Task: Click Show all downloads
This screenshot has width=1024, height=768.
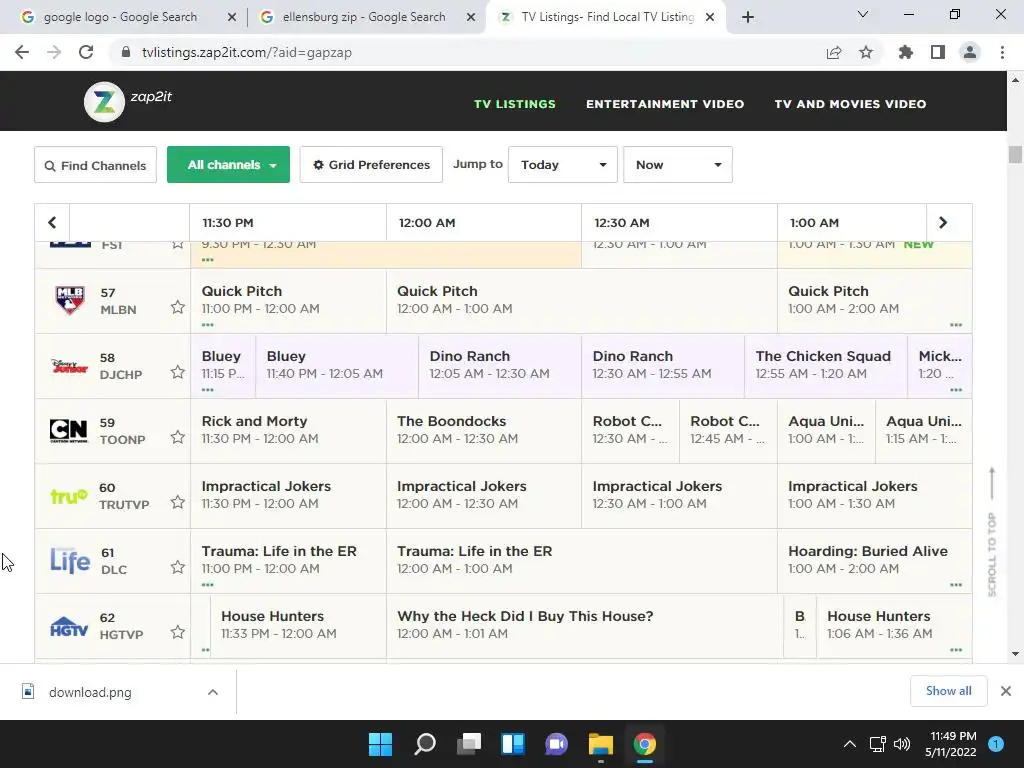Action: pos(948,691)
